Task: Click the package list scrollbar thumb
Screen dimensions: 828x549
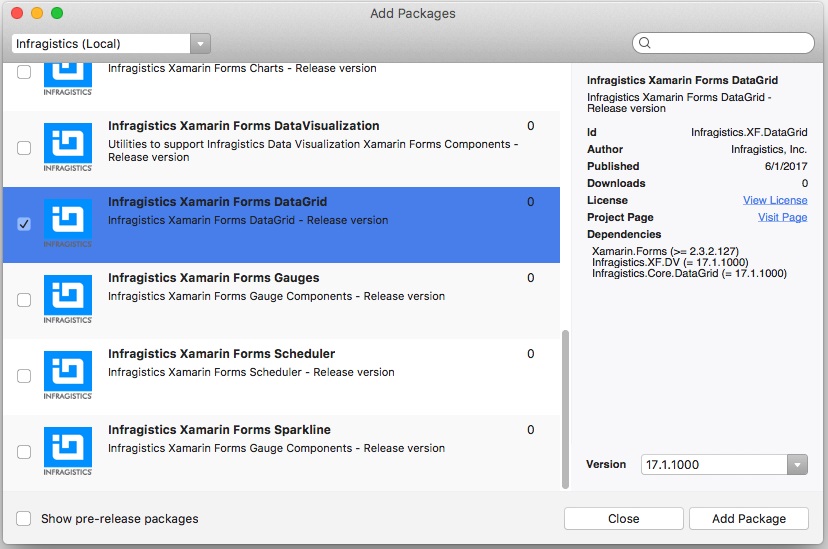Action: [x=566, y=409]
